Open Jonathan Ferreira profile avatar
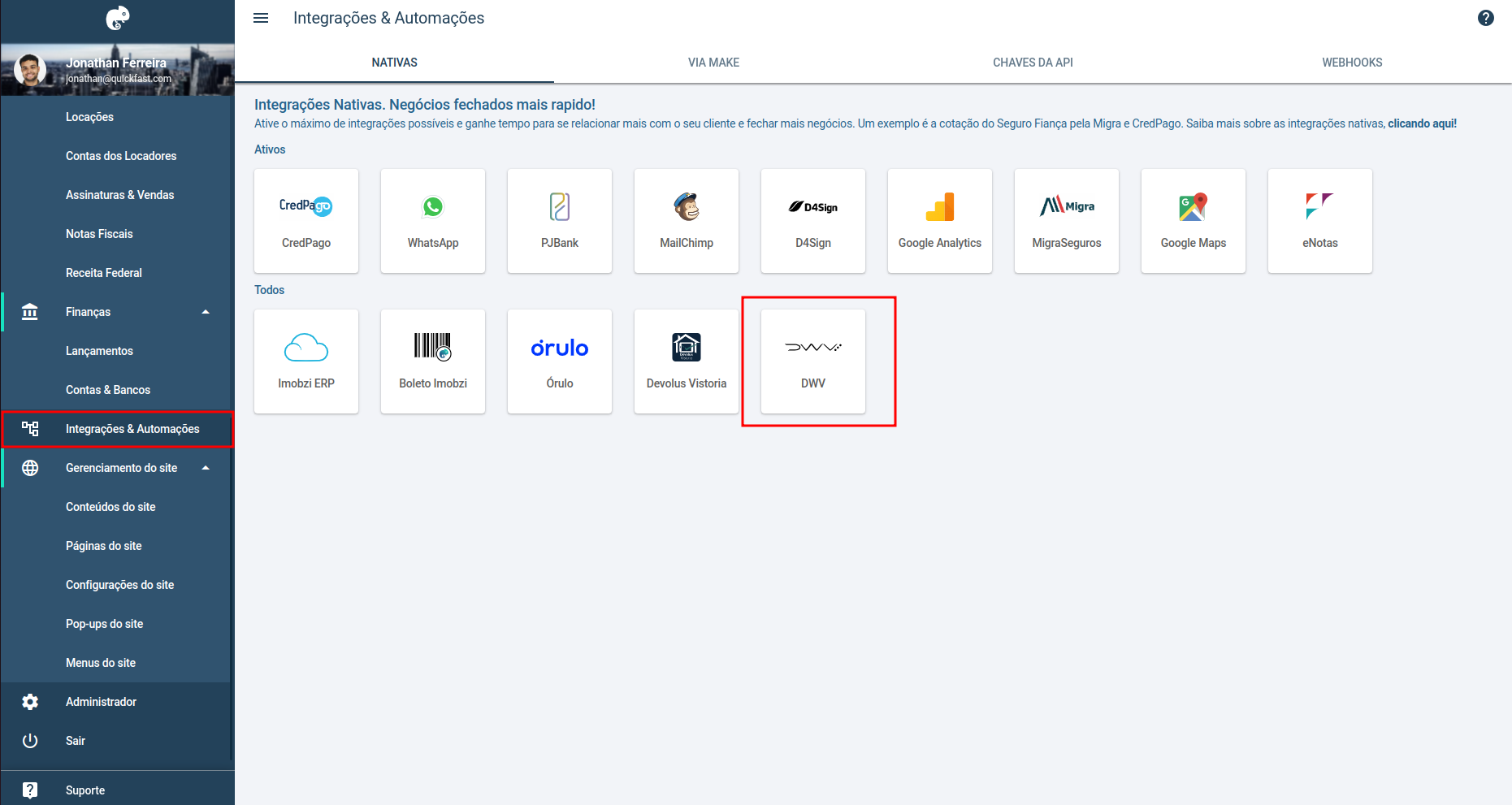The image size is (1512, 805). 30,71
